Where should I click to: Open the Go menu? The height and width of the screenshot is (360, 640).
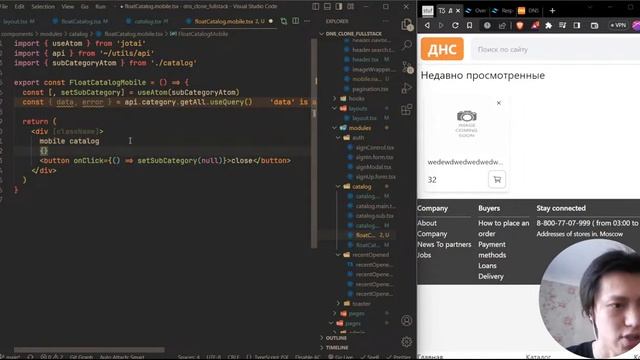84,7
